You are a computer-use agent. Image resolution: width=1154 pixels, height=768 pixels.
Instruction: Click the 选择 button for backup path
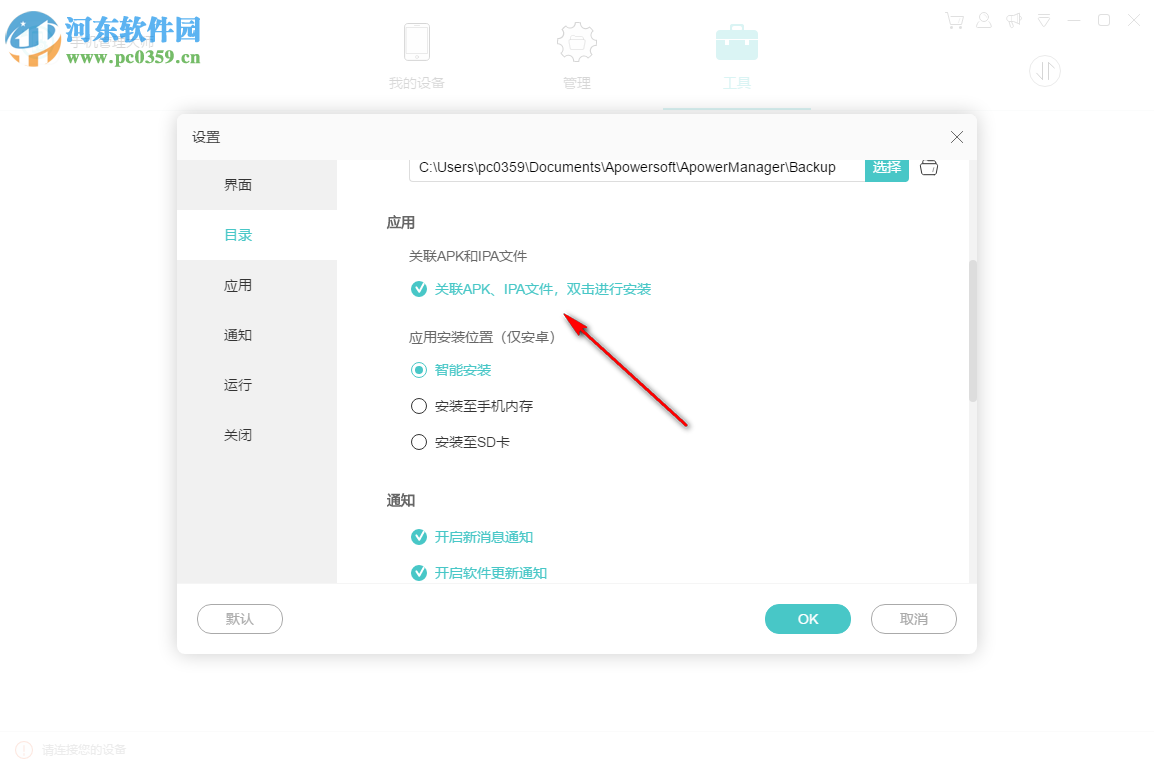coord(886,168)
